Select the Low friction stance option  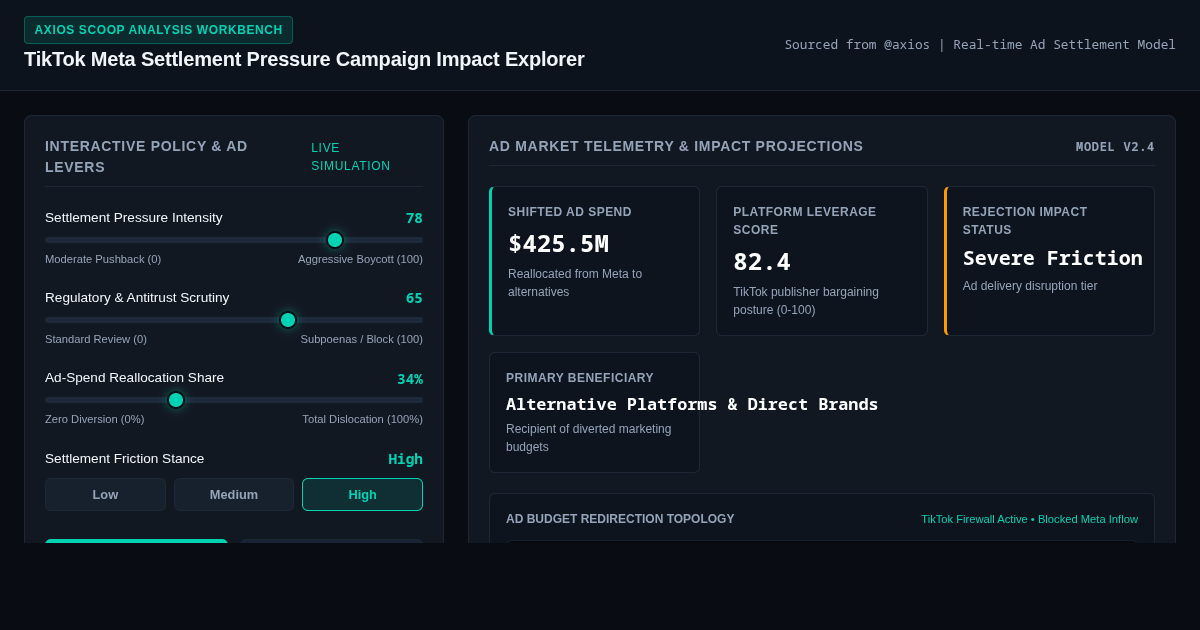(105, 494)
